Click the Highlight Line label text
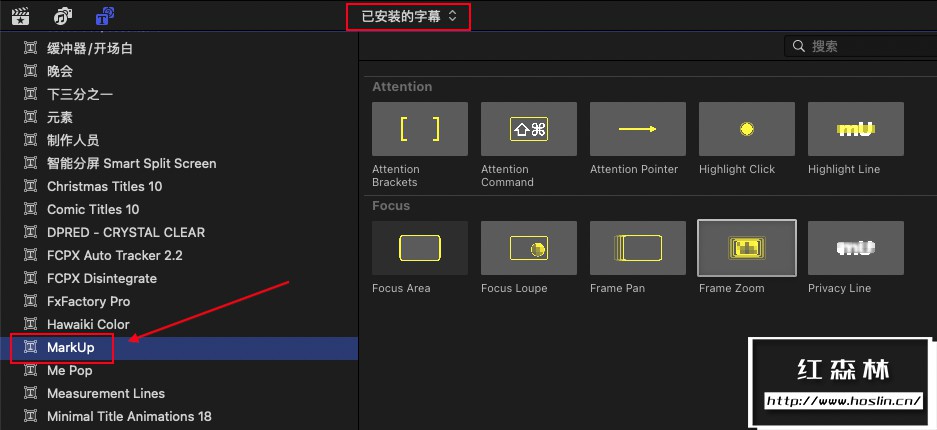Viewport: 937px width, 430px height. [x=844, y=170]
